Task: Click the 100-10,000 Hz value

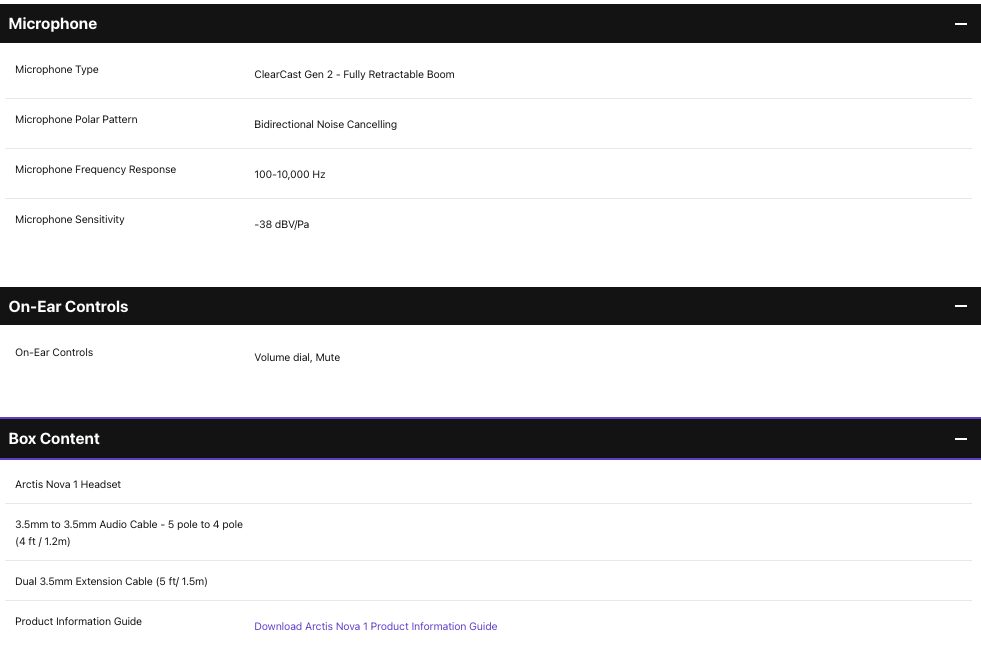Action: pos(290,175)
